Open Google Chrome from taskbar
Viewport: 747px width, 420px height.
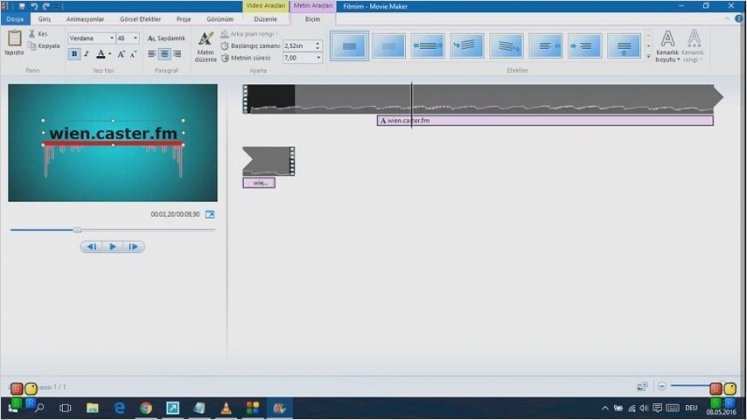(146, 408)
